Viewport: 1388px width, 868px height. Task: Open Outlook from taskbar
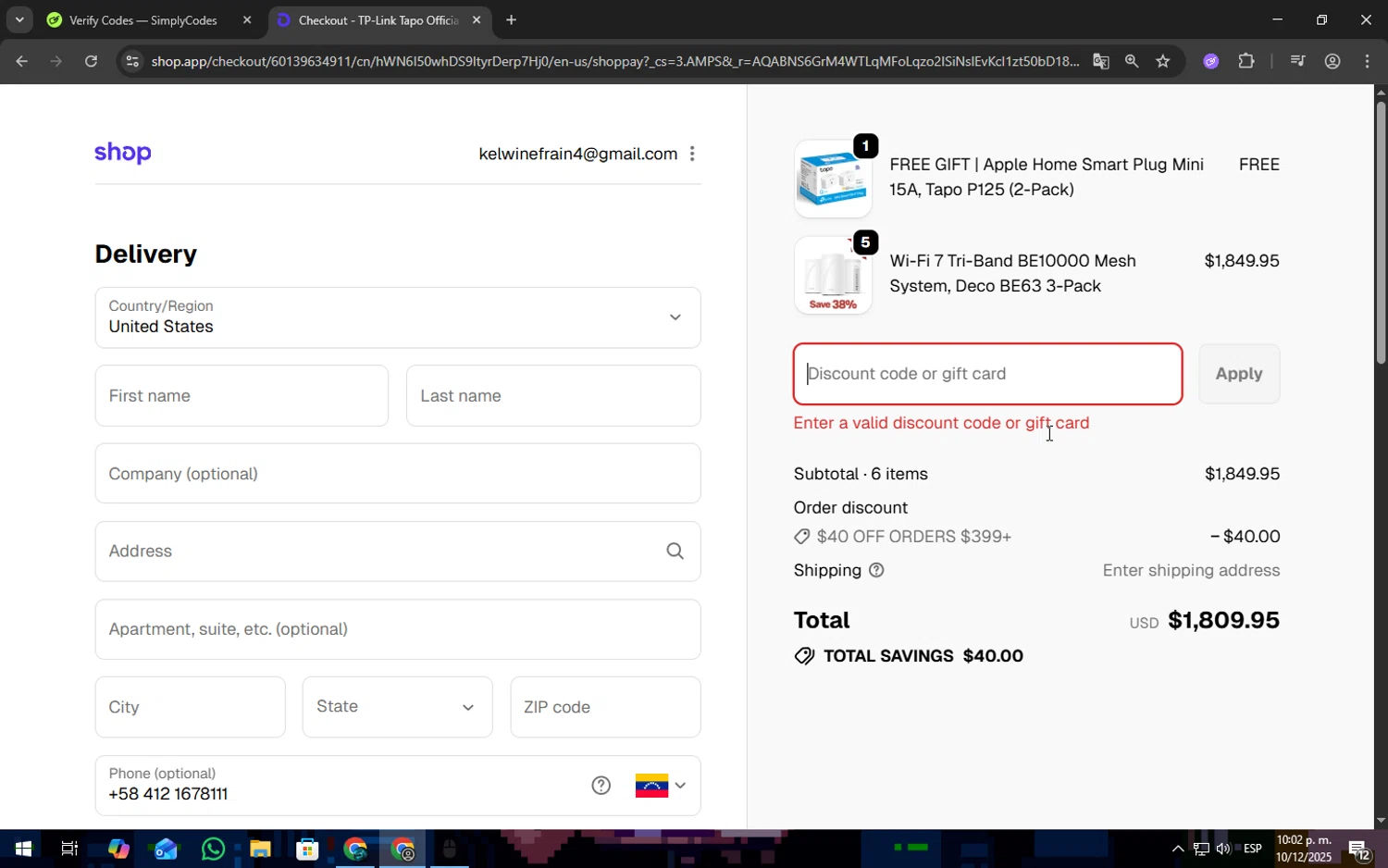[x=166, y=849]
